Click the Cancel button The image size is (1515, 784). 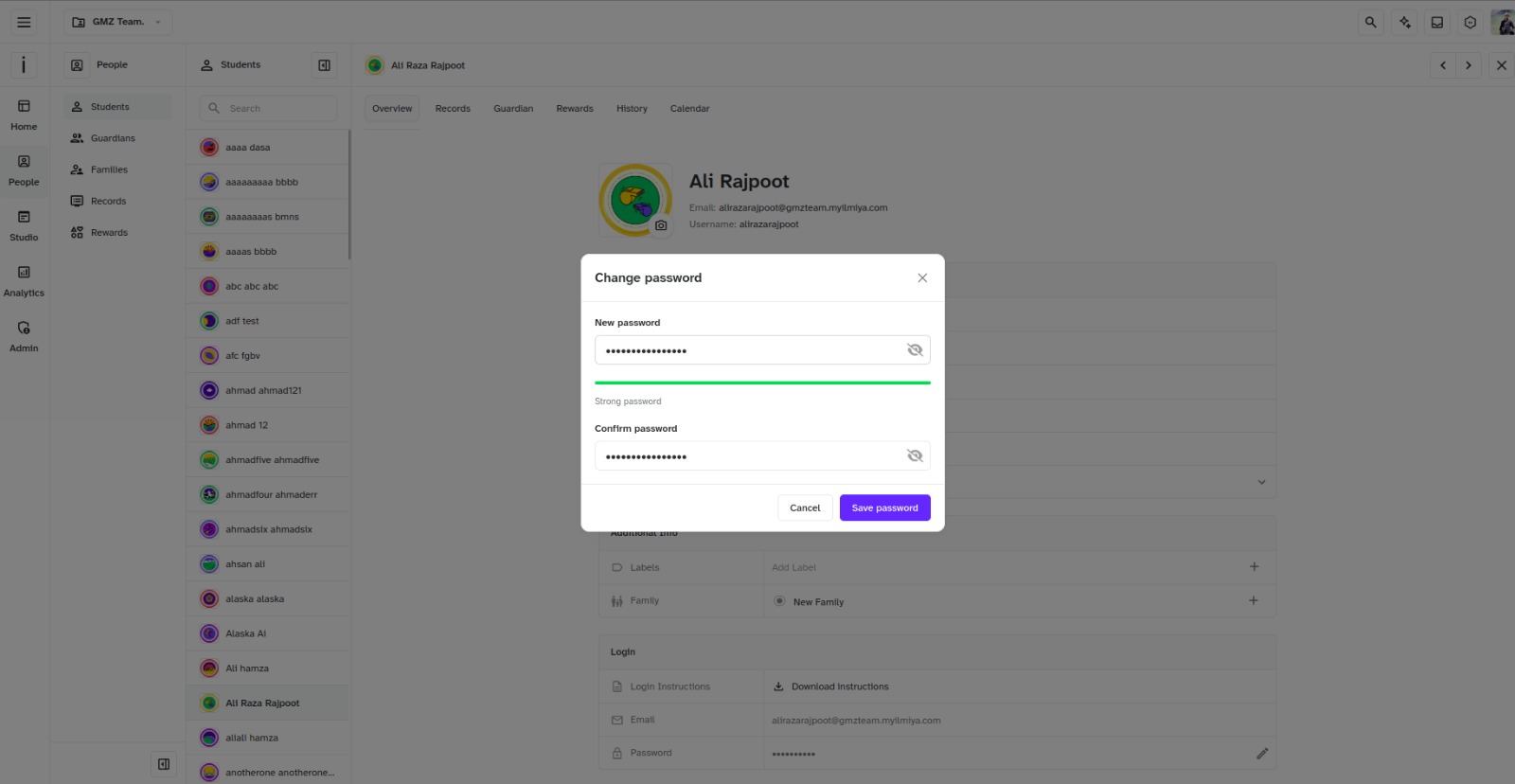tap(805, 508)
